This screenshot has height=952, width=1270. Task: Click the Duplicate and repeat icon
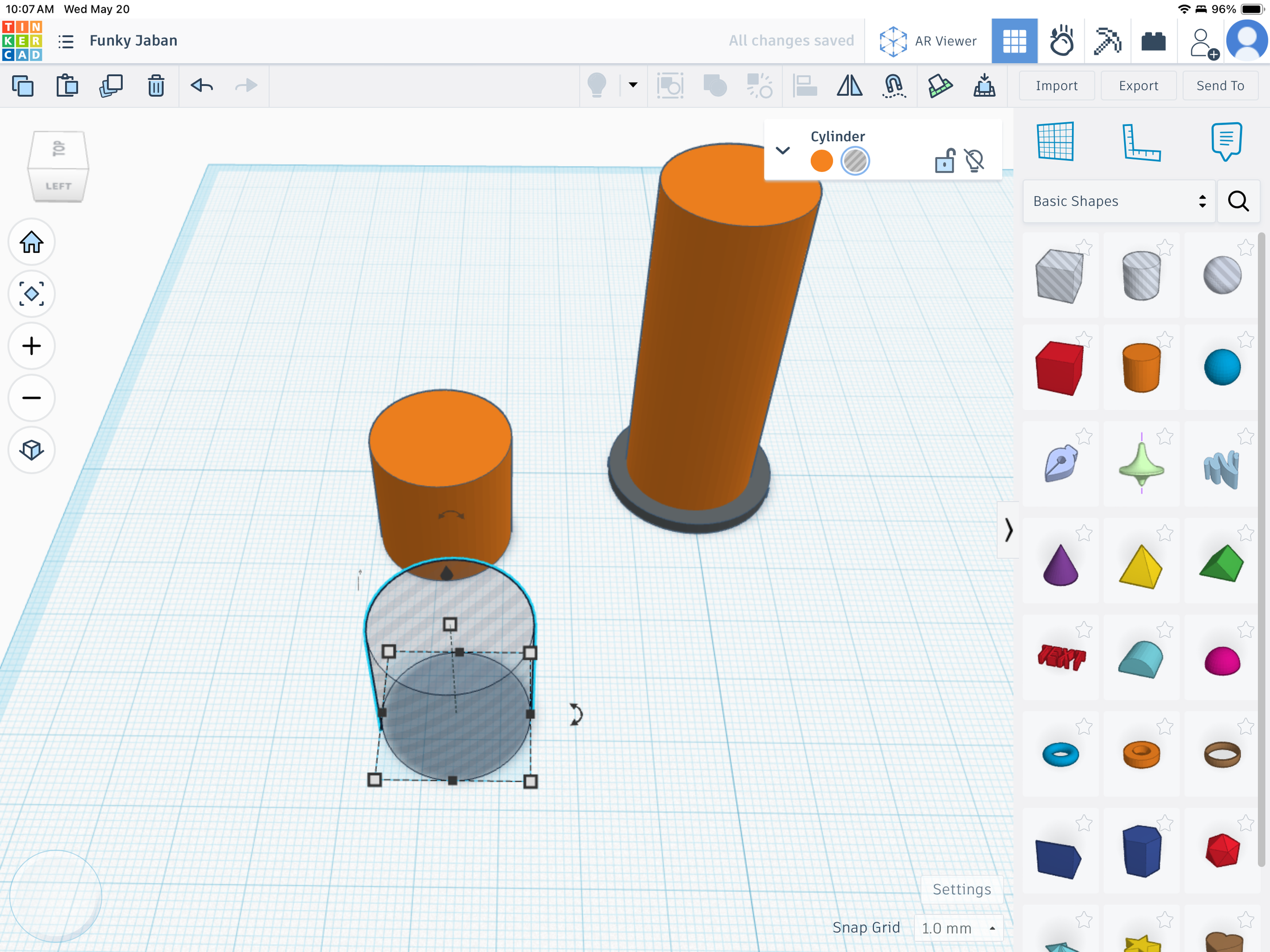(111, 86)
